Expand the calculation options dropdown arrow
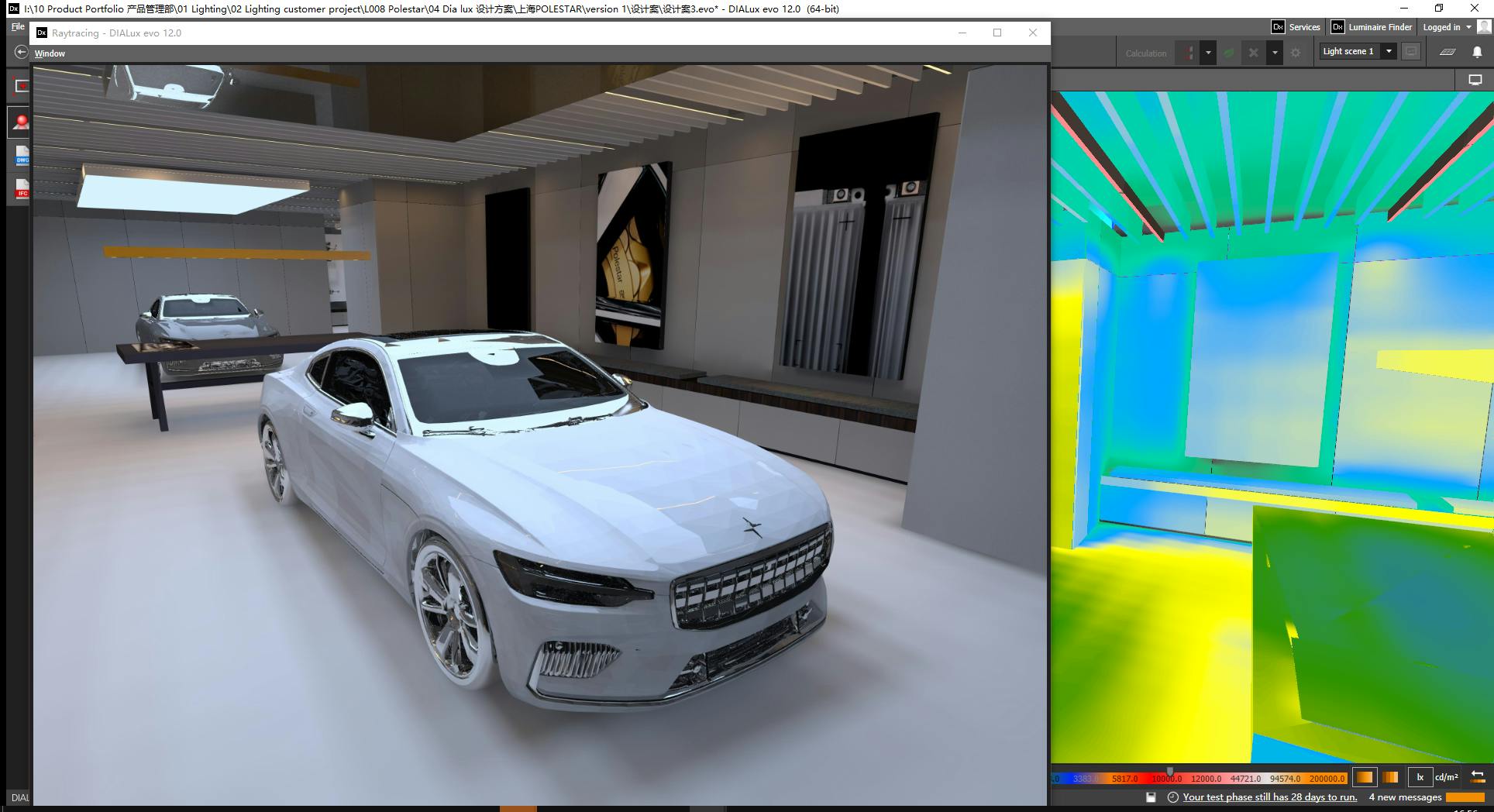Screen dimensions: 1494x812 pyautogui.click(x=1207, y=53)
